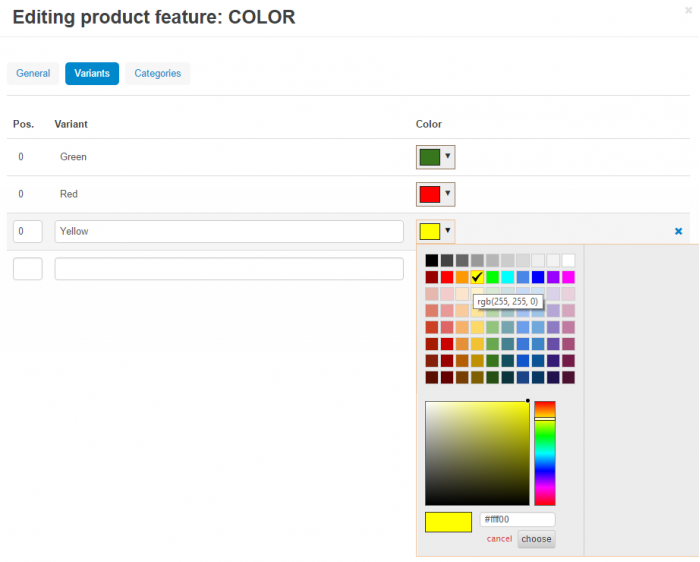Pick the black swatch in the palette

point(432,260)
